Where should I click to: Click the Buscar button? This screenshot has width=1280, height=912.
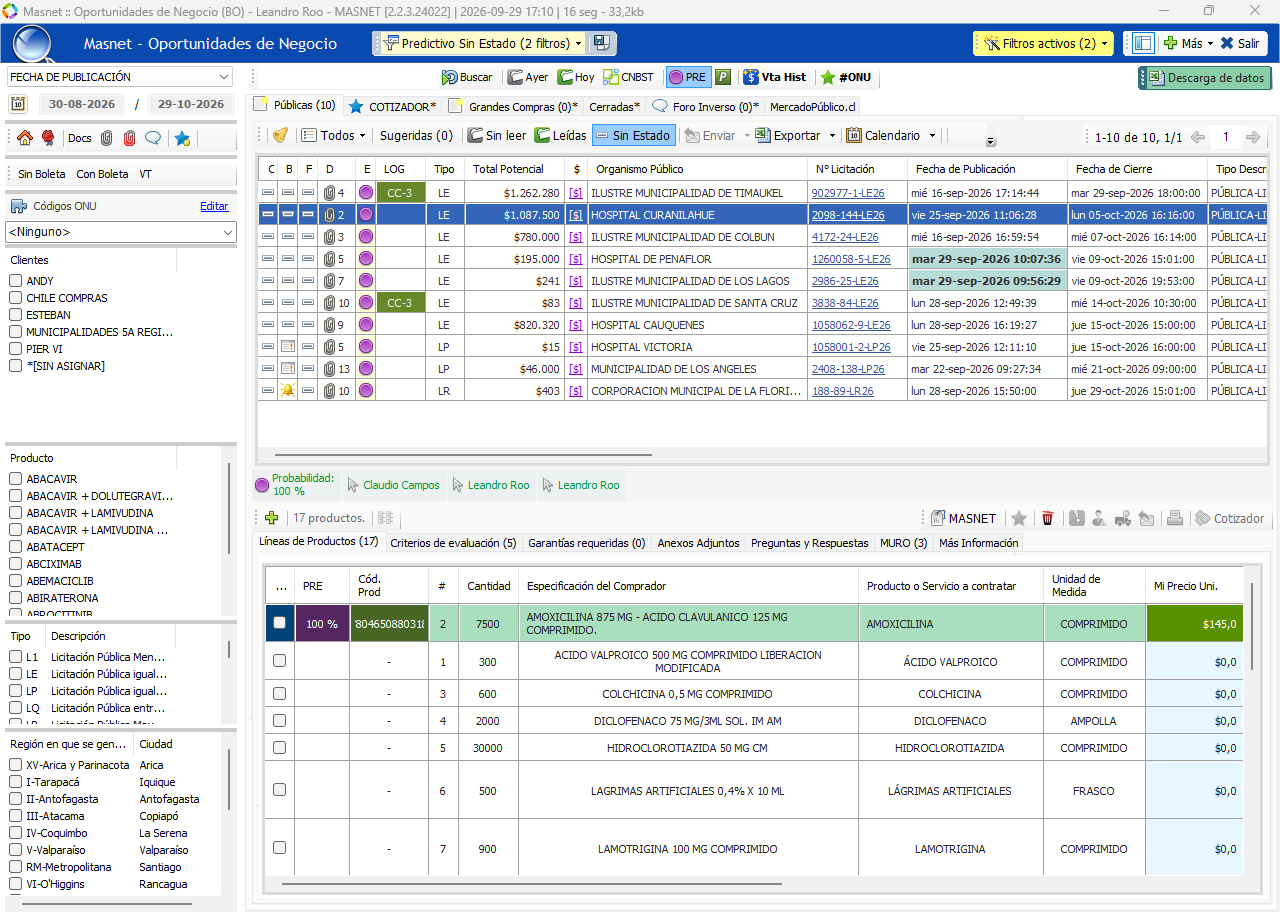tap(467, 77)
